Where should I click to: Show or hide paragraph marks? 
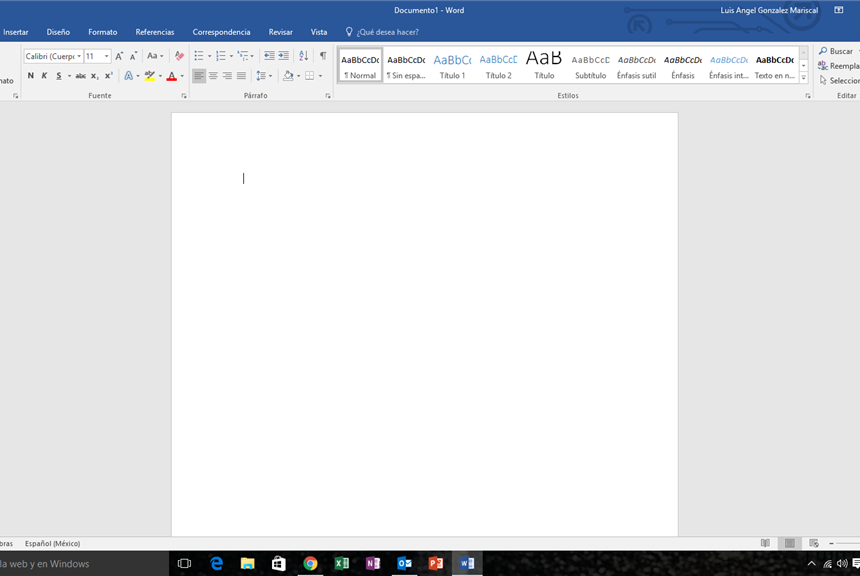[323, 56]
